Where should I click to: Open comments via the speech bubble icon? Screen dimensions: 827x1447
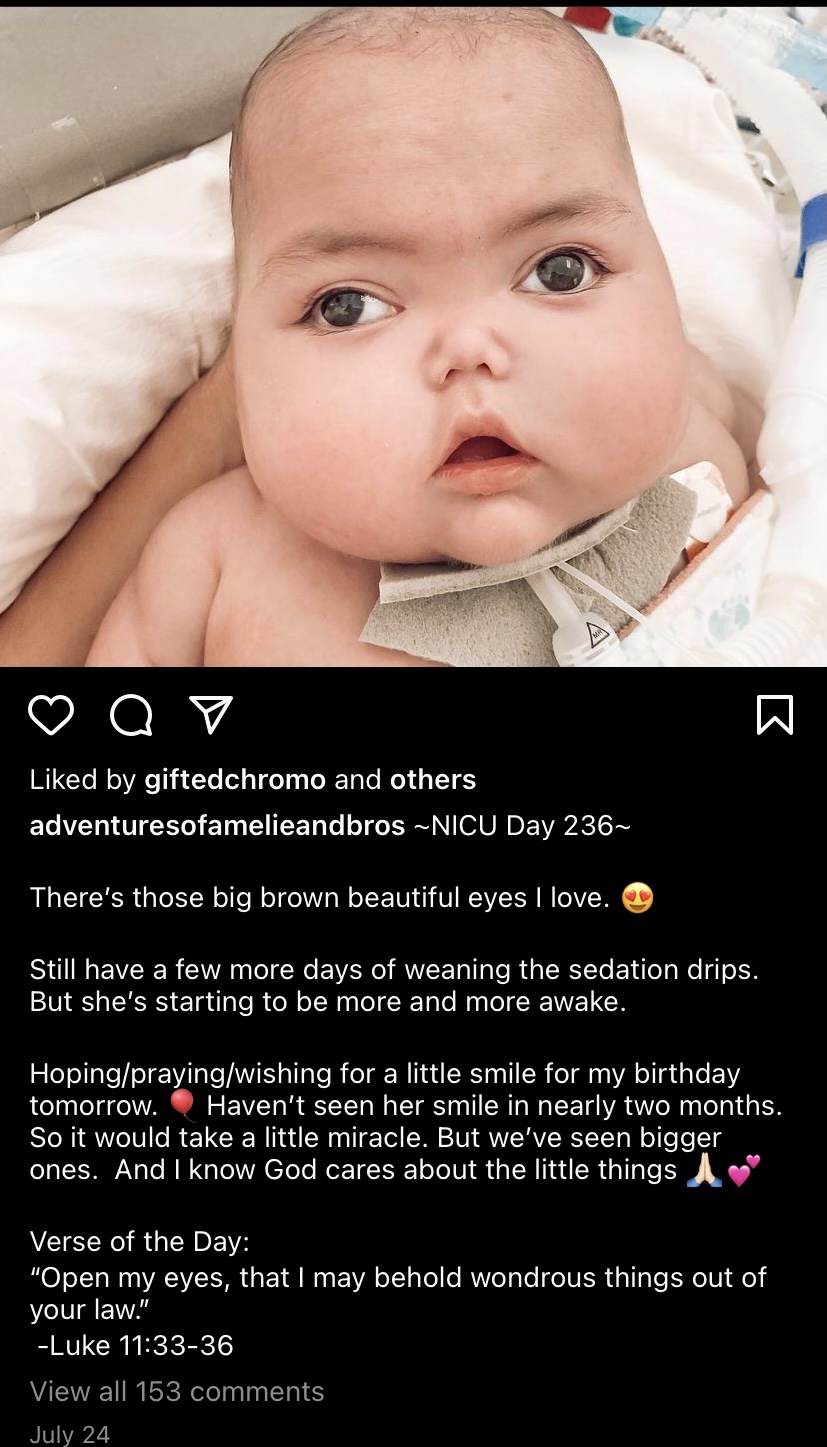[x=131, y=715]
